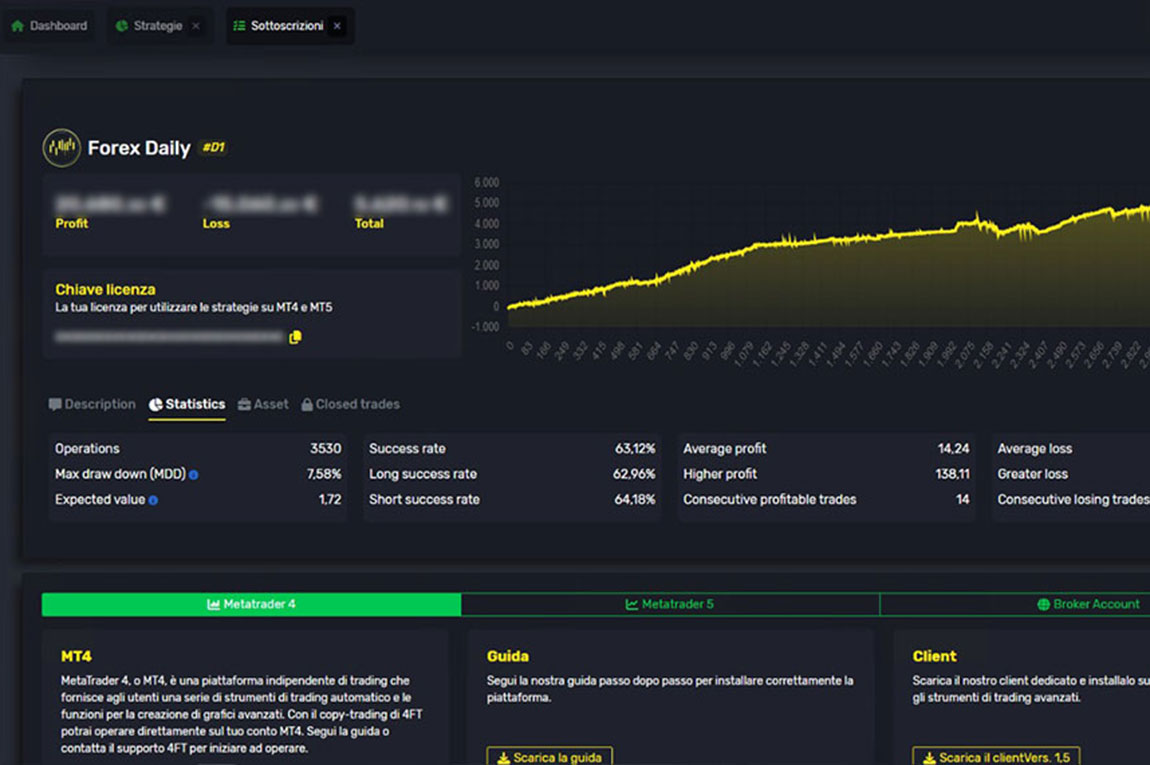Select the Statistics section tab
Image resolution: width=1150 pixels, height=765 pixels.
pos(187,405)
